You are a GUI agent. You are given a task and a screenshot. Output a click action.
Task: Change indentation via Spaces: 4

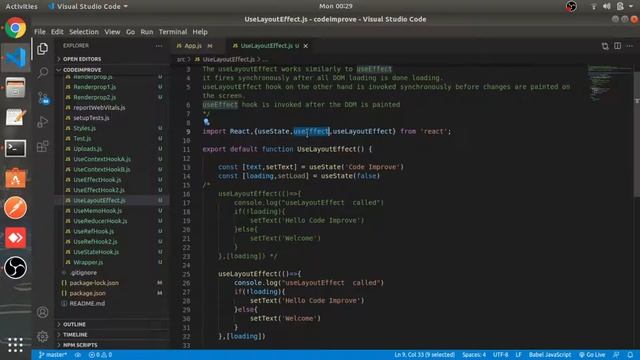474,355
